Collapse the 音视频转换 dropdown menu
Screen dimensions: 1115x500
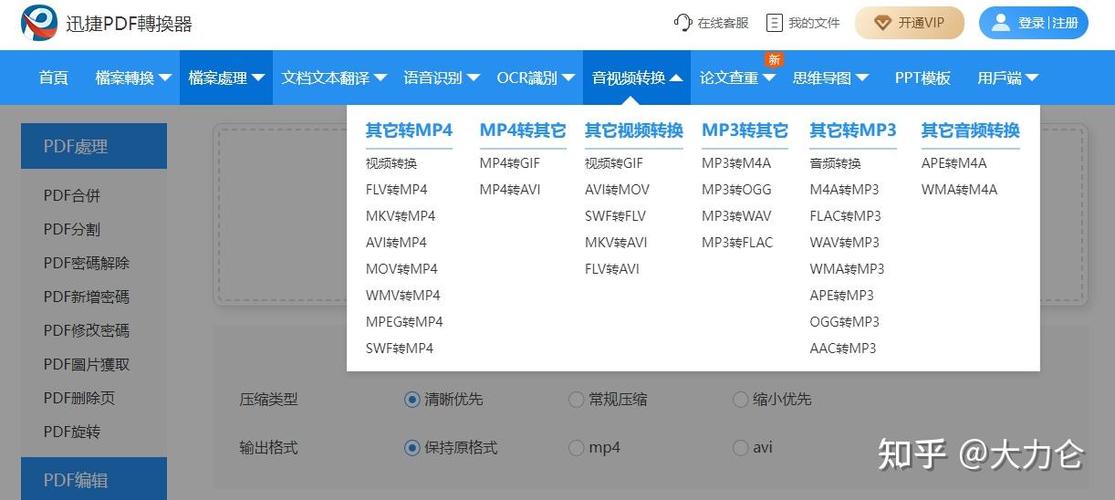coord(636,78)
